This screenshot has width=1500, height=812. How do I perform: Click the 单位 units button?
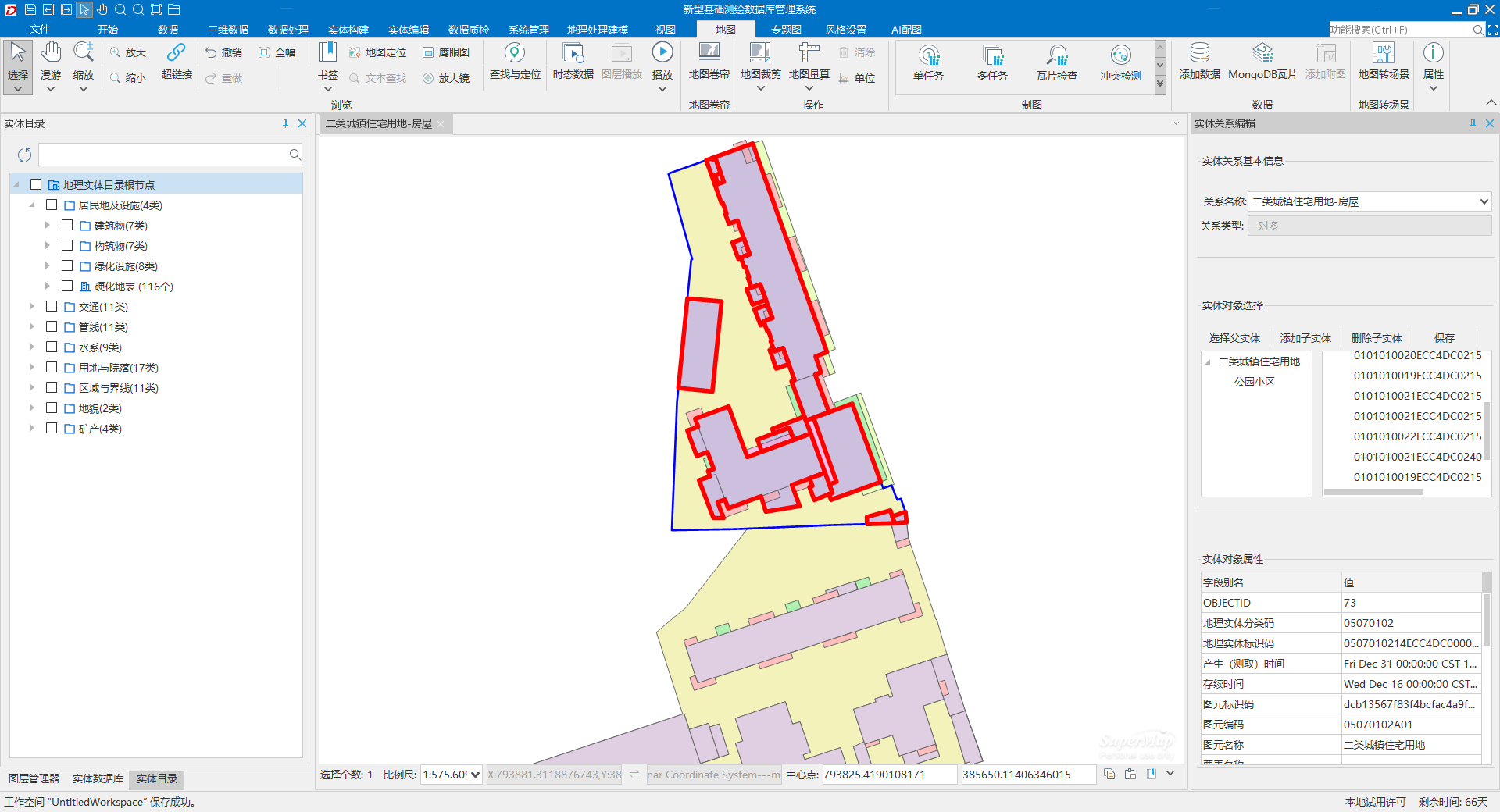[x=857, y=78]
